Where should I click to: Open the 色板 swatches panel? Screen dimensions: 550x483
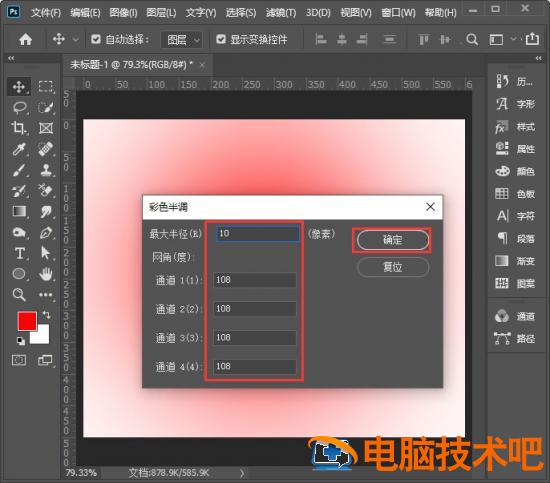(x=515, y=194)
